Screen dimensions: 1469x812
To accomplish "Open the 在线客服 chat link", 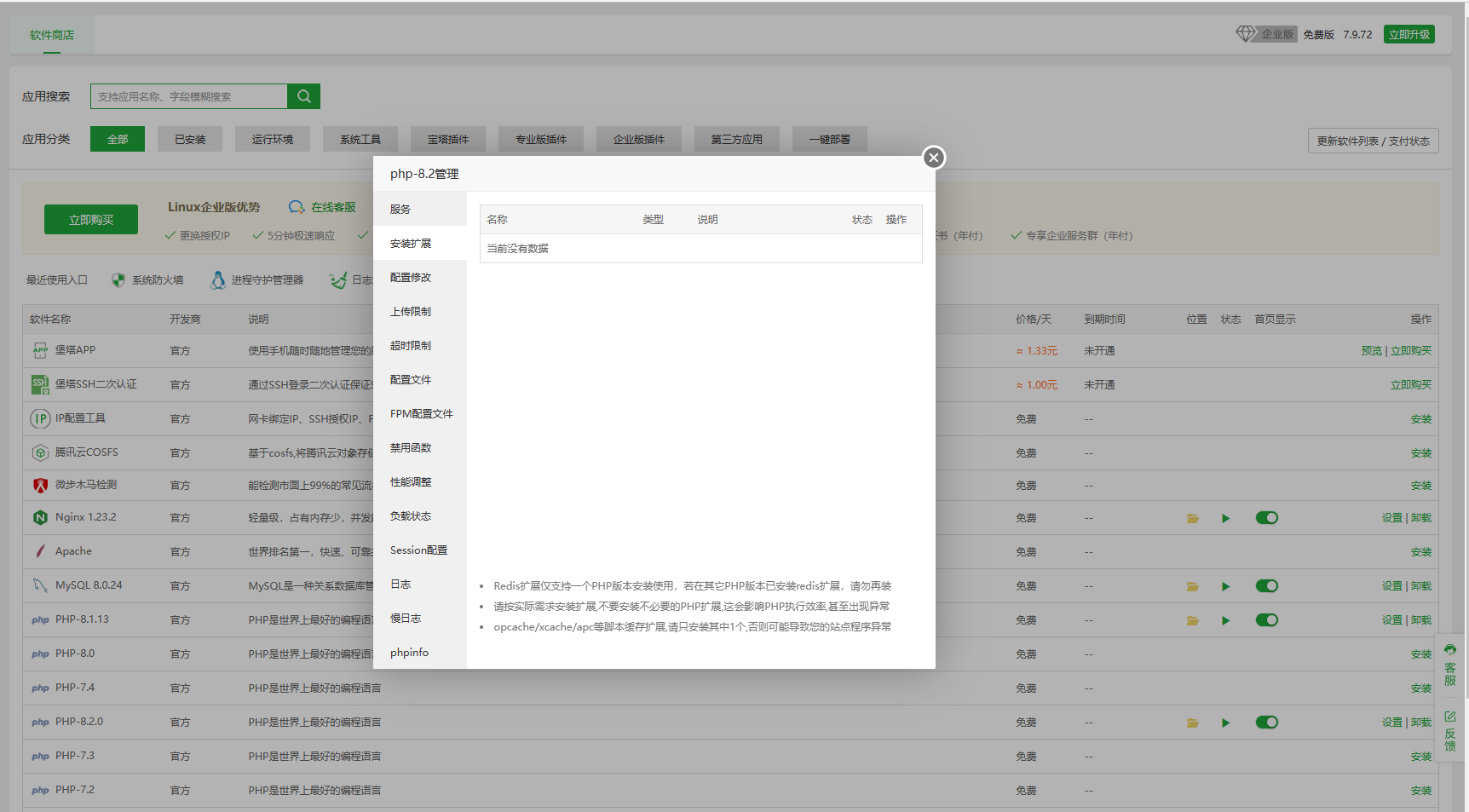I will pyautogui.click(x=322, y=207).
